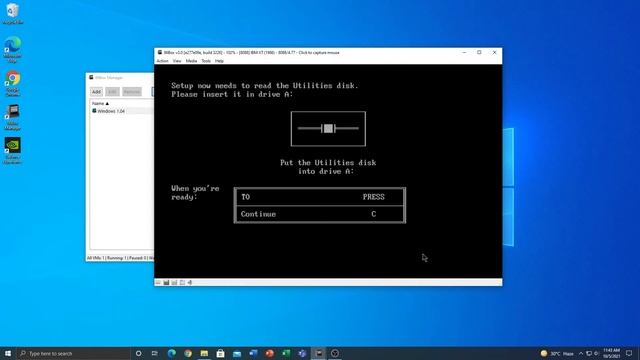The width and height of the screenshot is (640, 360).
Task: Open Google Chrome desktop shortcut
Action: 13,84
